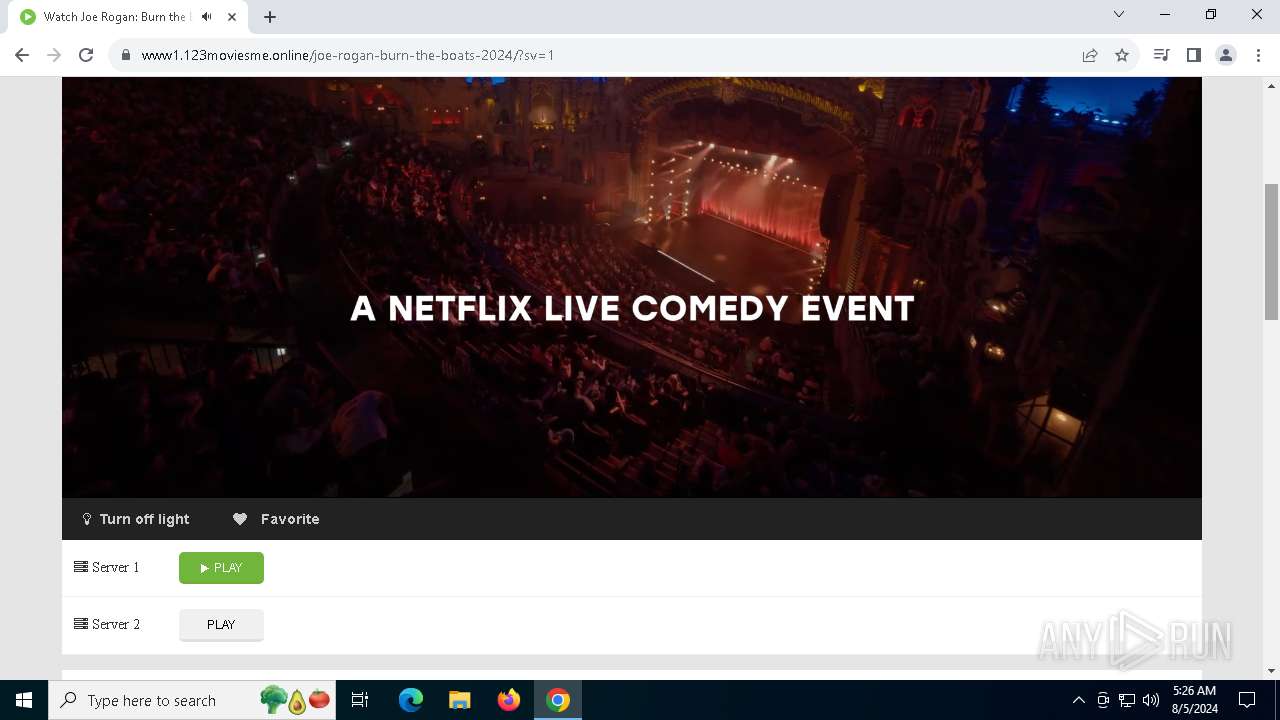This screenshot has height=720, width=1280.
Task: Mute tab audio speaker icon
Action: 207,17
